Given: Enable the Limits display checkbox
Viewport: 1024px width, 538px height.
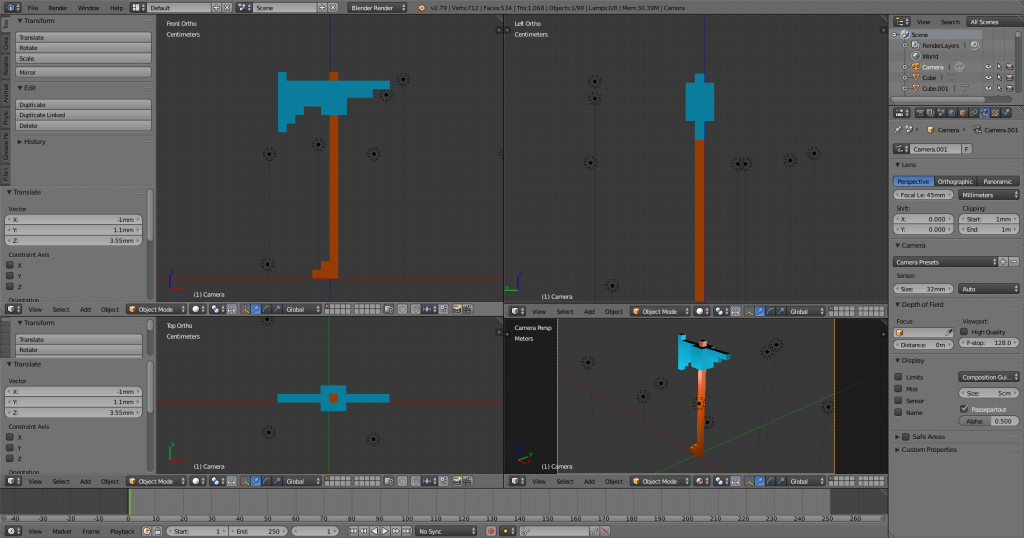Looking at the screenshot, I should pyautogui.click(x=898, y=377).
